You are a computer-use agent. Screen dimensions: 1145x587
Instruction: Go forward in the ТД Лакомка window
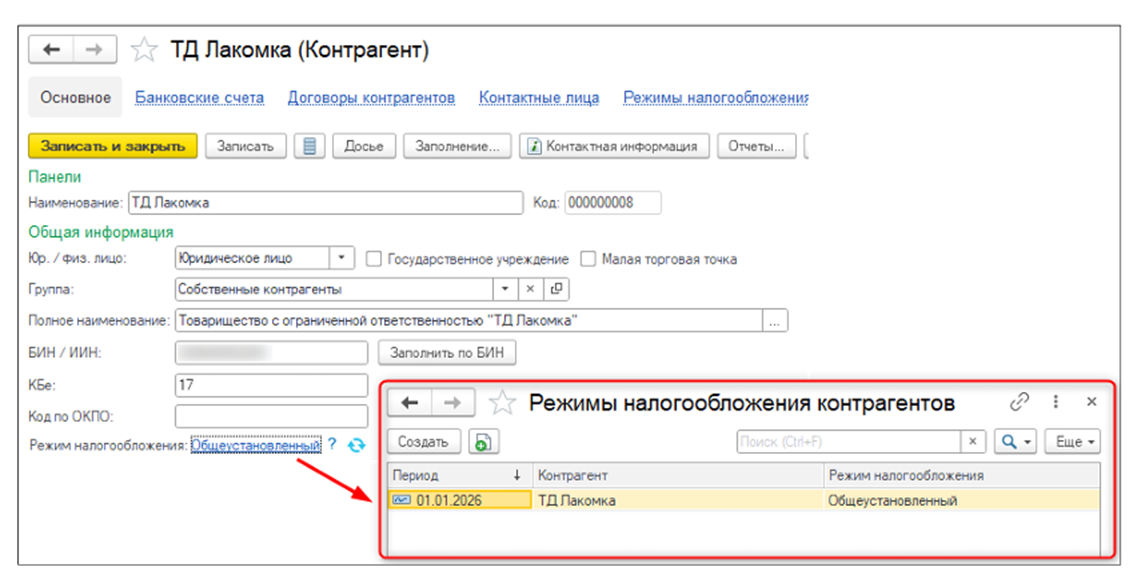point(94,50)
